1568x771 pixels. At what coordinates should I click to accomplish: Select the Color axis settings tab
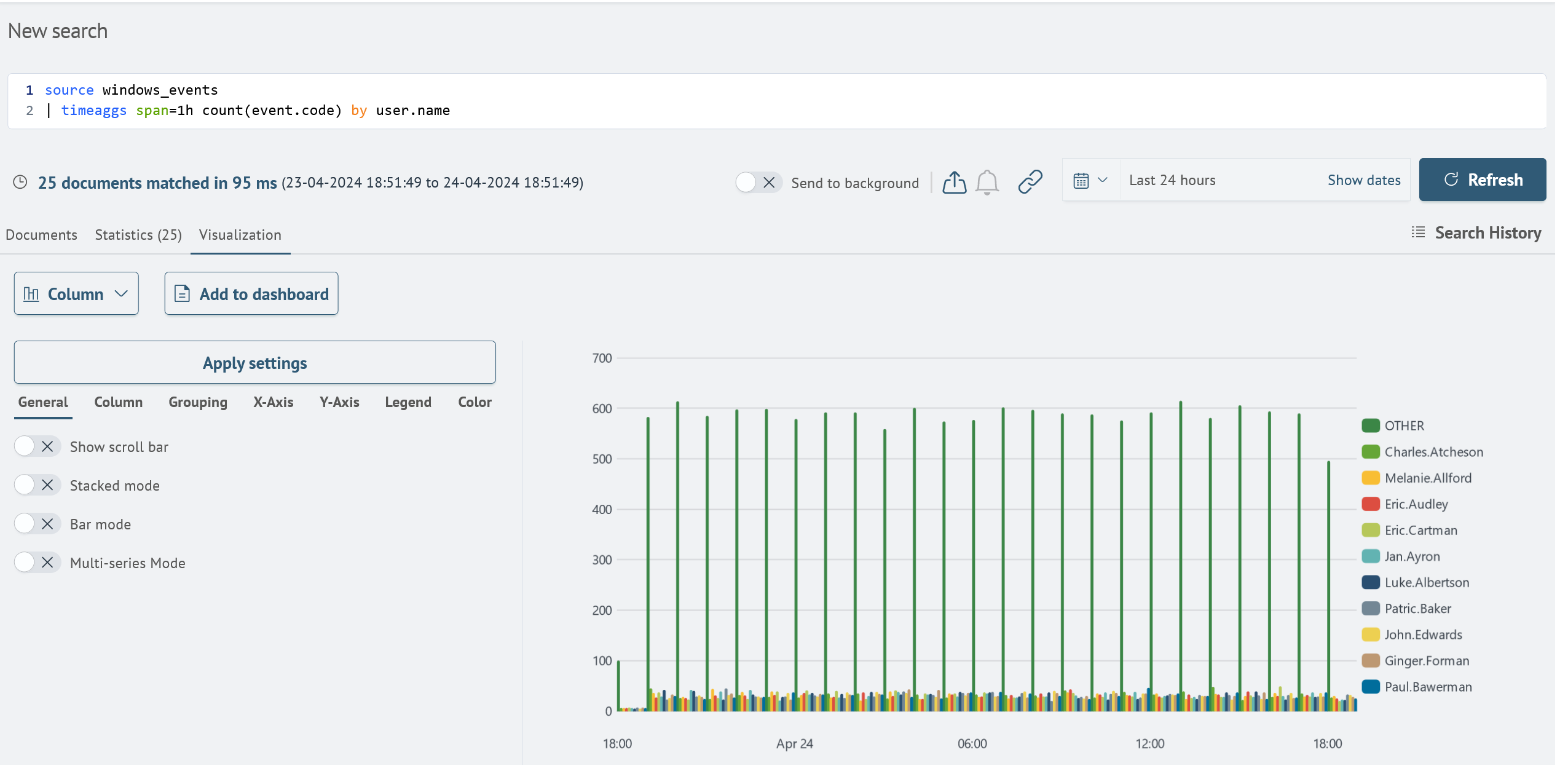pyautogui.click(x=475, y=402)
